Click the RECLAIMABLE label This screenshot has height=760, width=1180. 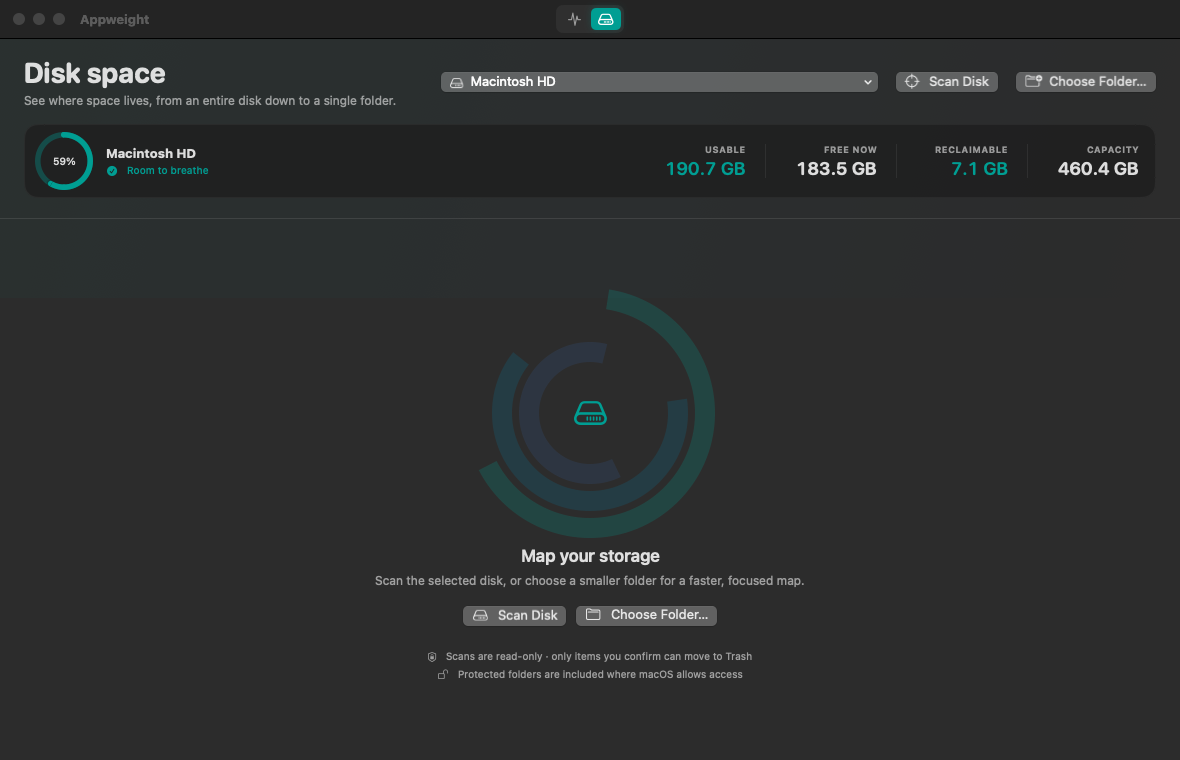point(972,150)
